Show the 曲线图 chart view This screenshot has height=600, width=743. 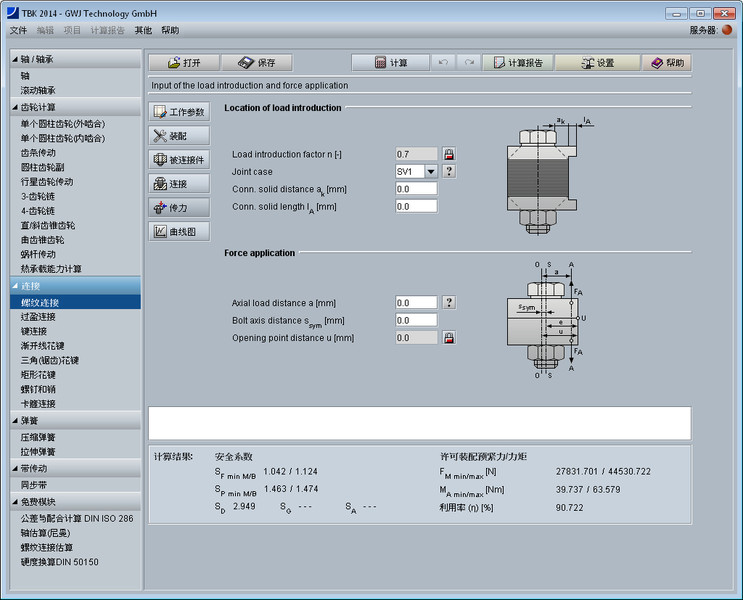tap(179, 232)
